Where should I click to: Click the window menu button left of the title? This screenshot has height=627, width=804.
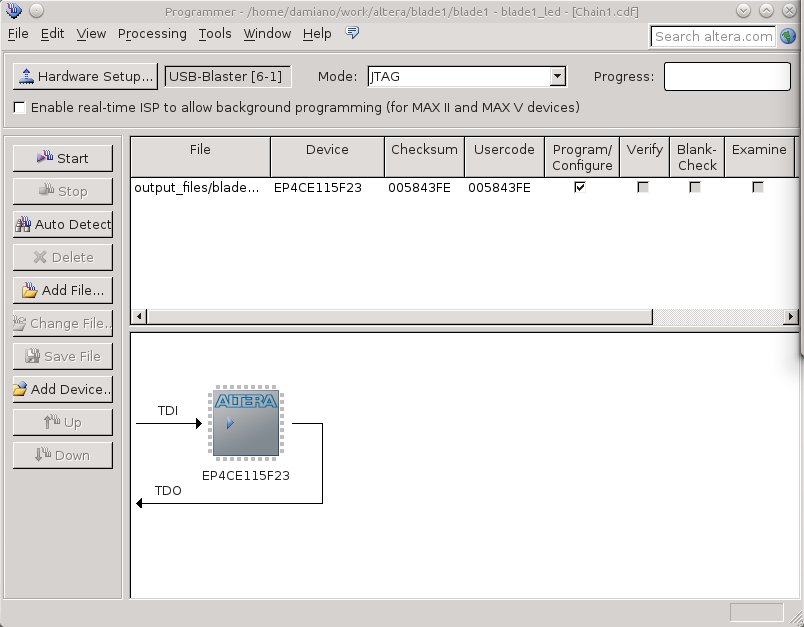[x=36, y=10]
